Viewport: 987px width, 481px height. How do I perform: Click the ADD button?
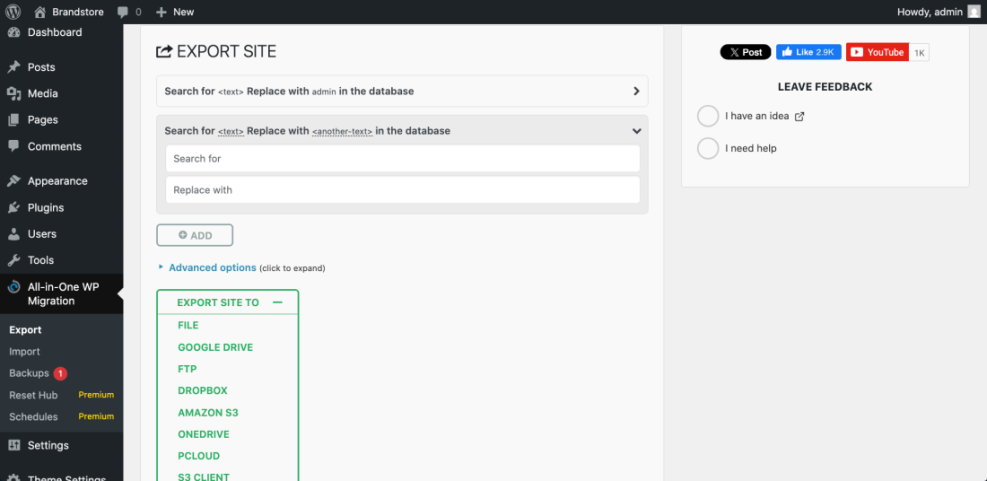pyautogui.click(x=195, y=235)
